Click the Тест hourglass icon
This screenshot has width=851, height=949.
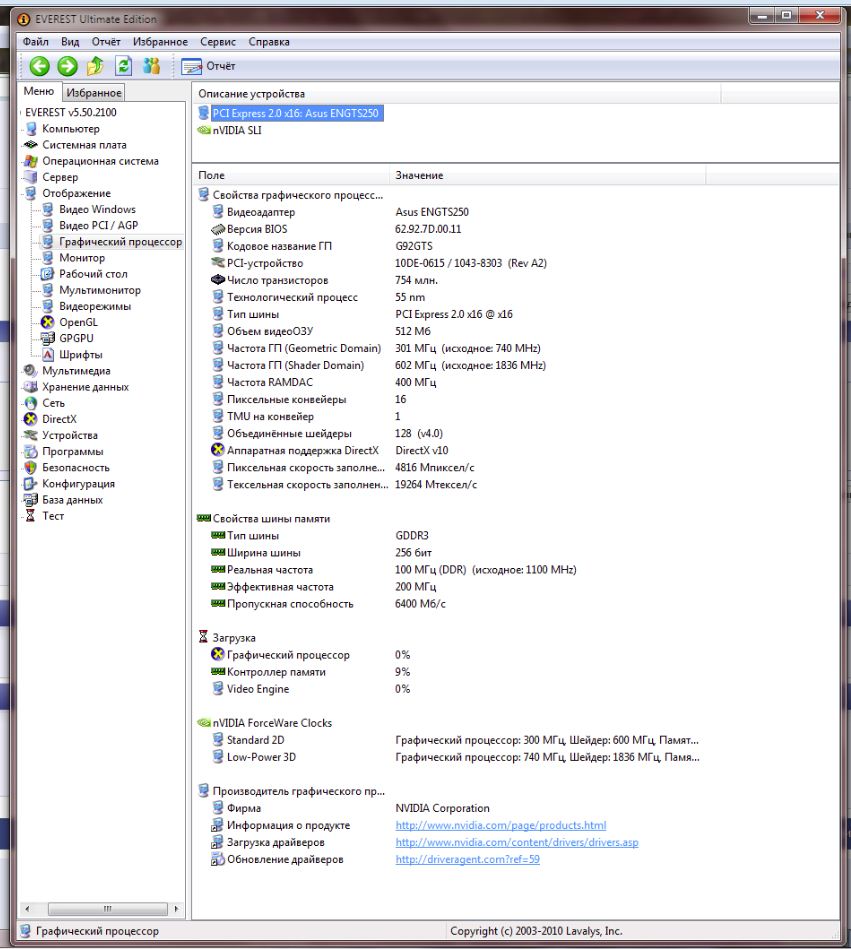(x=30, y=516)
